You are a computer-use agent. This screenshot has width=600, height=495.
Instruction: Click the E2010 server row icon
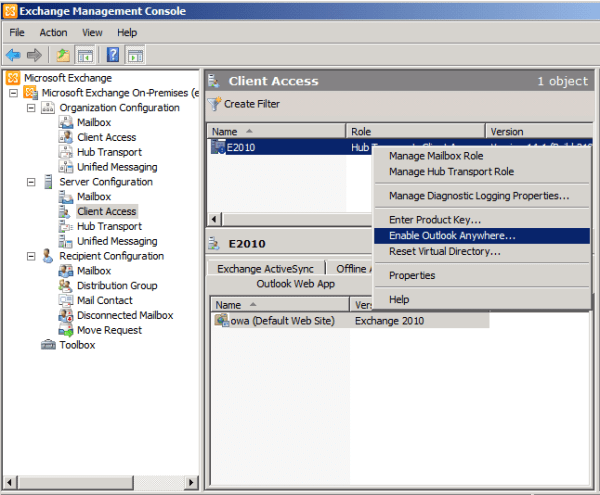click(218, 147)
